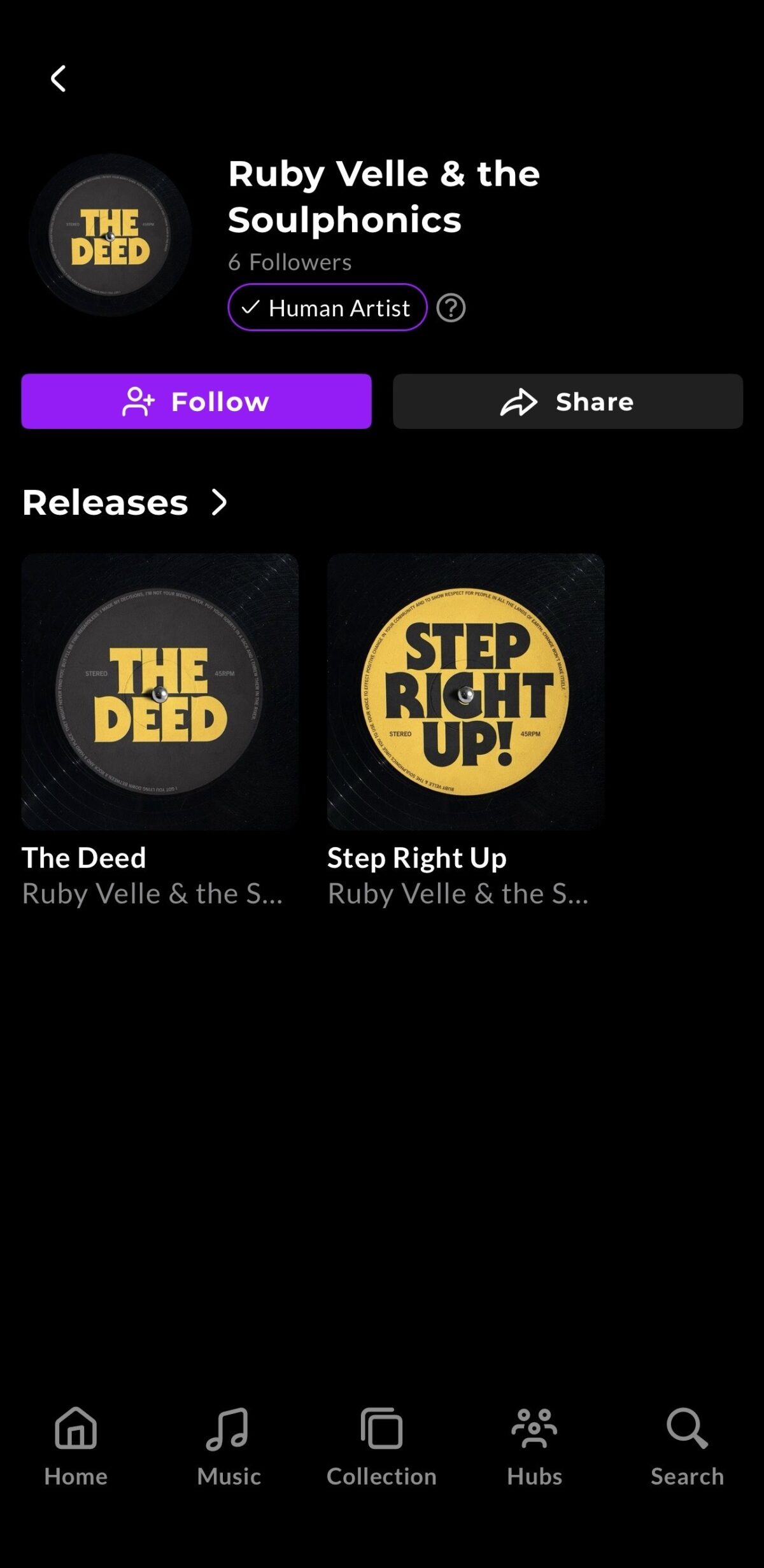Viewport: 764px width, 1568px height.
Task: Open the Music note icon tab
Action: (228, 1427)
